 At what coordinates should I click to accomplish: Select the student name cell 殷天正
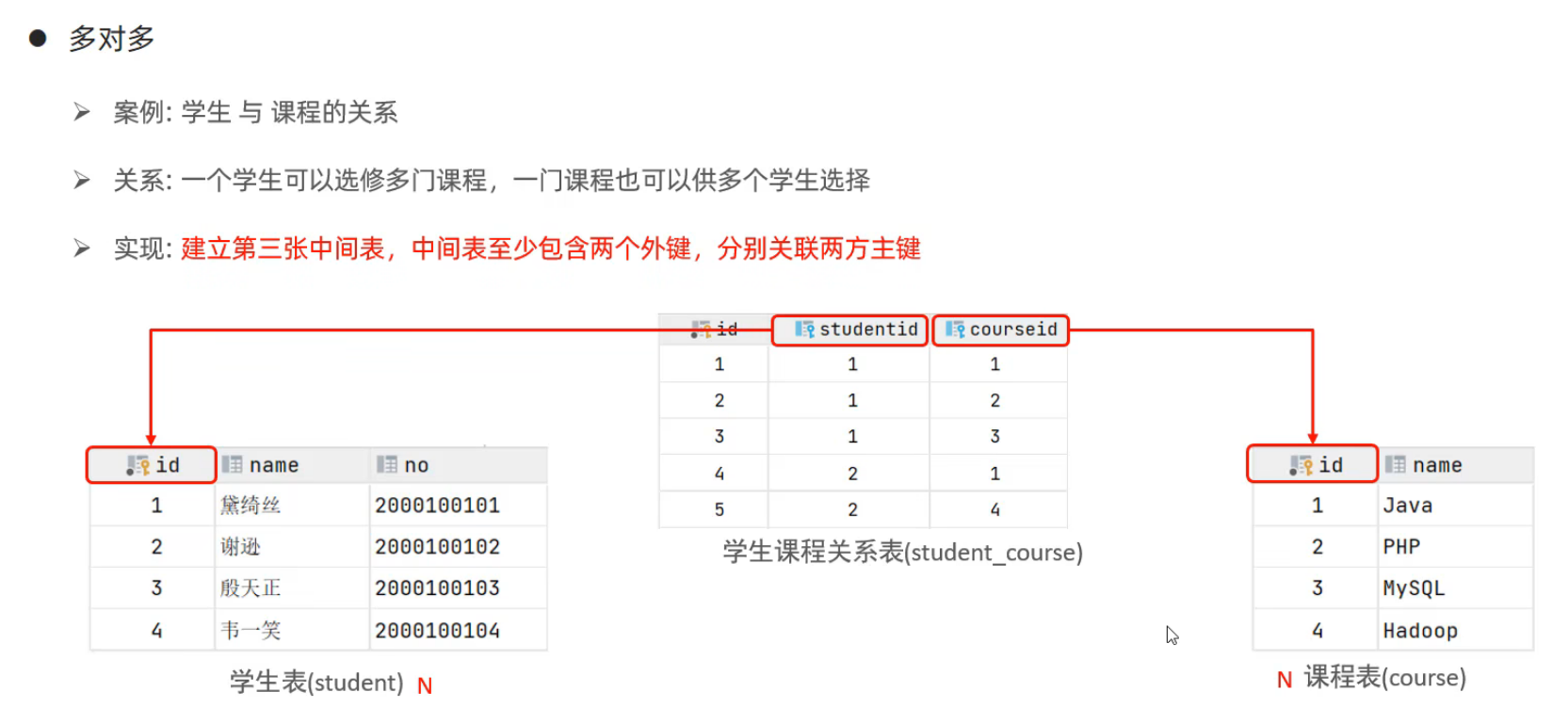(x=292, y=588)
